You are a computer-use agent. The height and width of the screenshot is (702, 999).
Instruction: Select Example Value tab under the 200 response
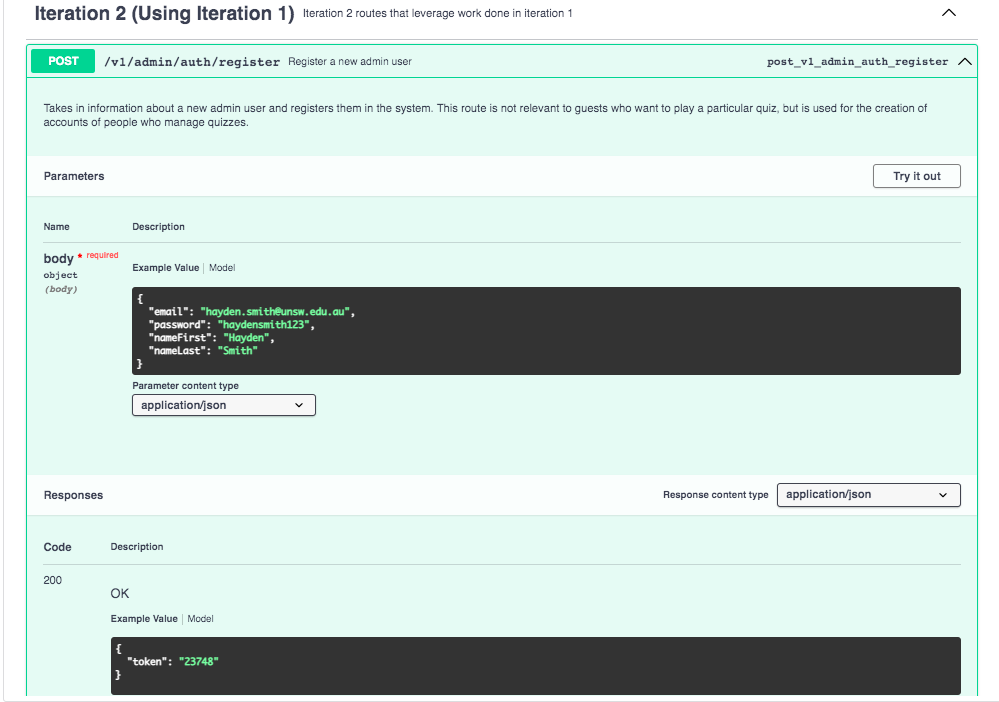(143, 618)
